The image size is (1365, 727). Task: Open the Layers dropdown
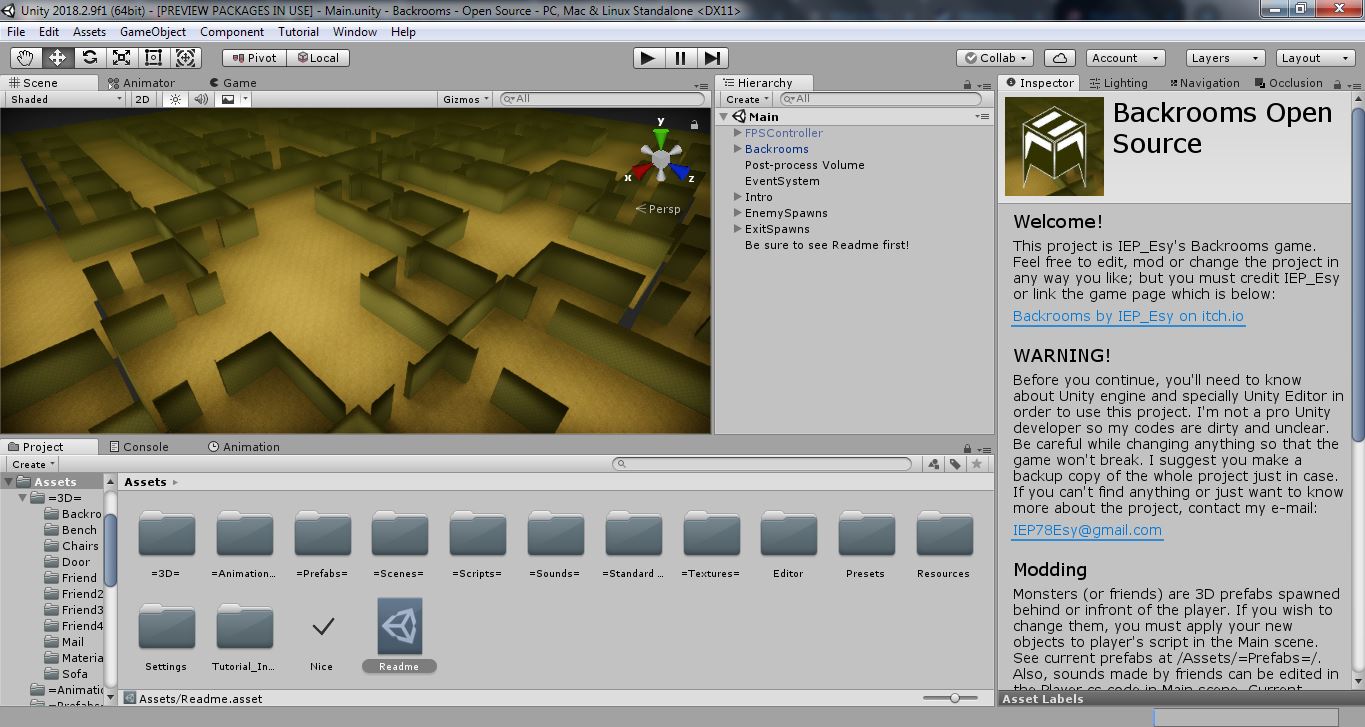pyautogui.click(x=1224, y=58)
